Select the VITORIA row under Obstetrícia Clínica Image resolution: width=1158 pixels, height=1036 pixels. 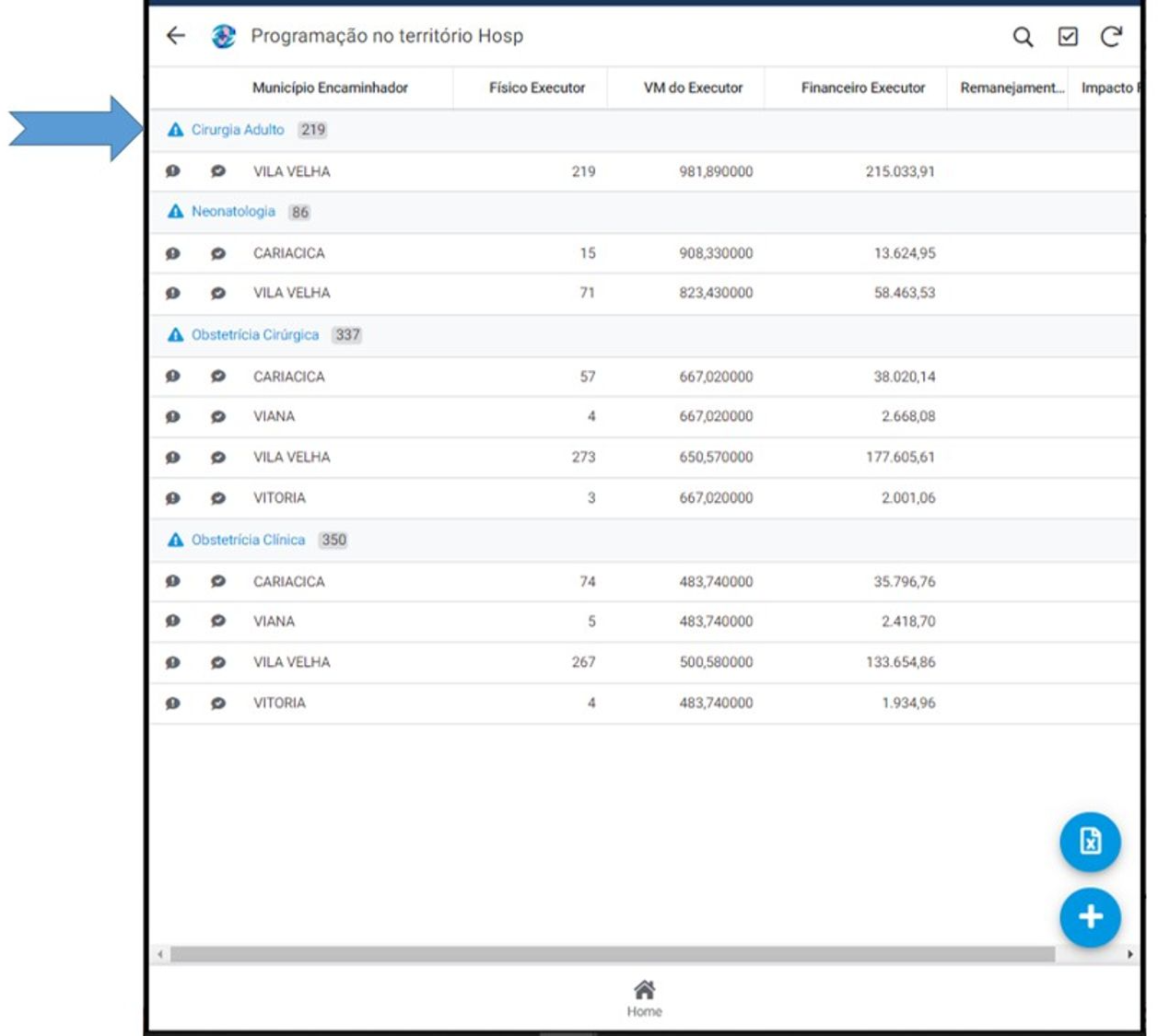pyautogui.click(x=279, y=704)
